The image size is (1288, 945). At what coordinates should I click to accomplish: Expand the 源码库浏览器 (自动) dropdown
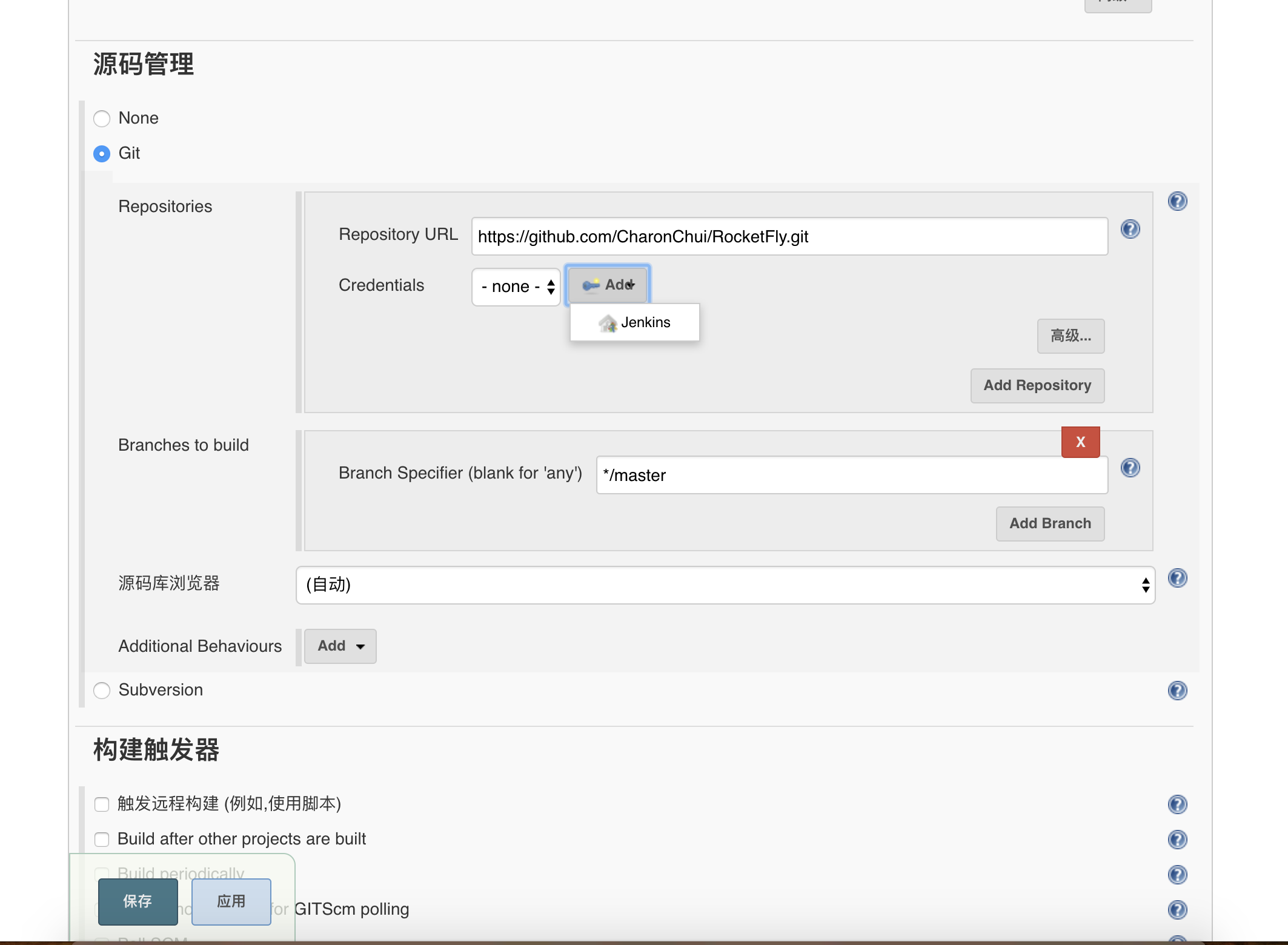[x=725, y=585]
